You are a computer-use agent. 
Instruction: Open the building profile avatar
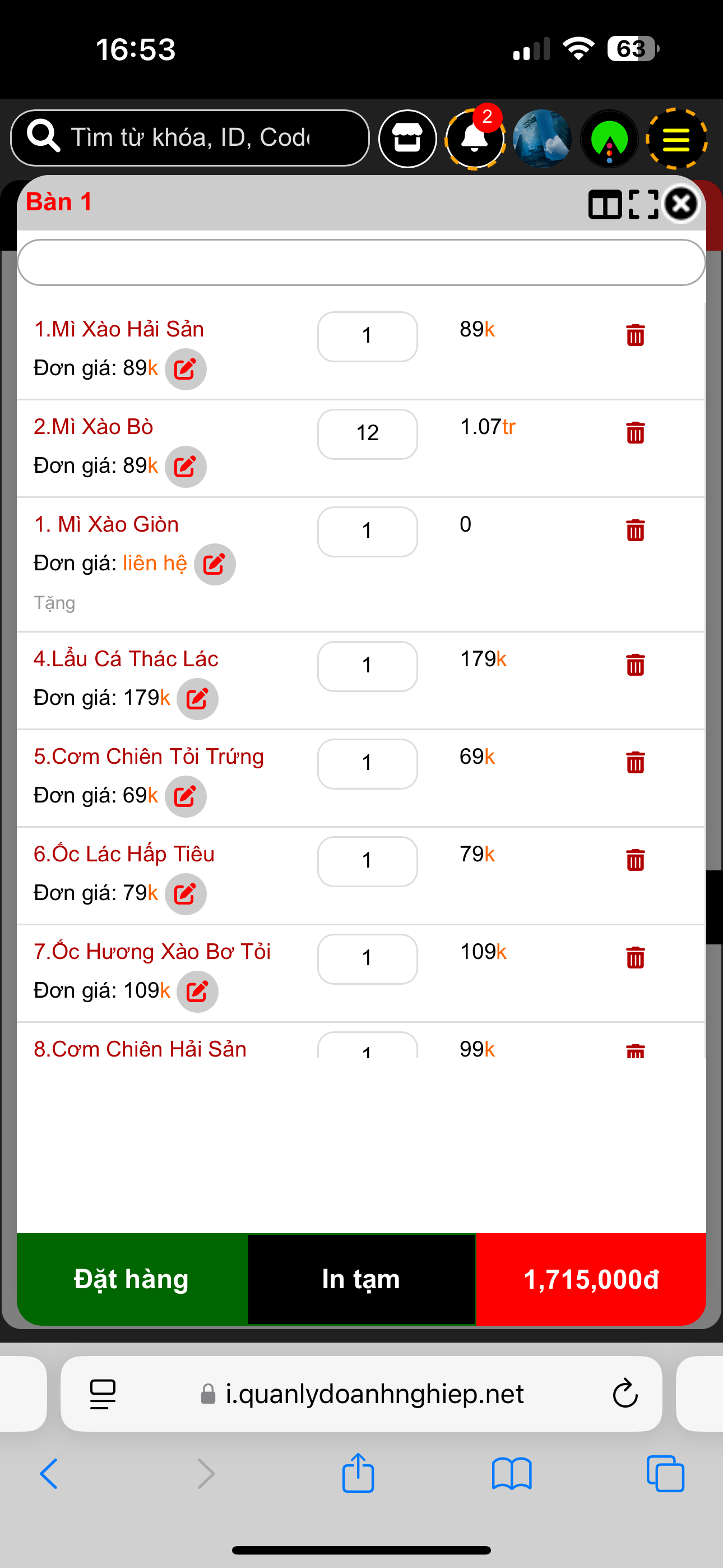click(541, 139)
